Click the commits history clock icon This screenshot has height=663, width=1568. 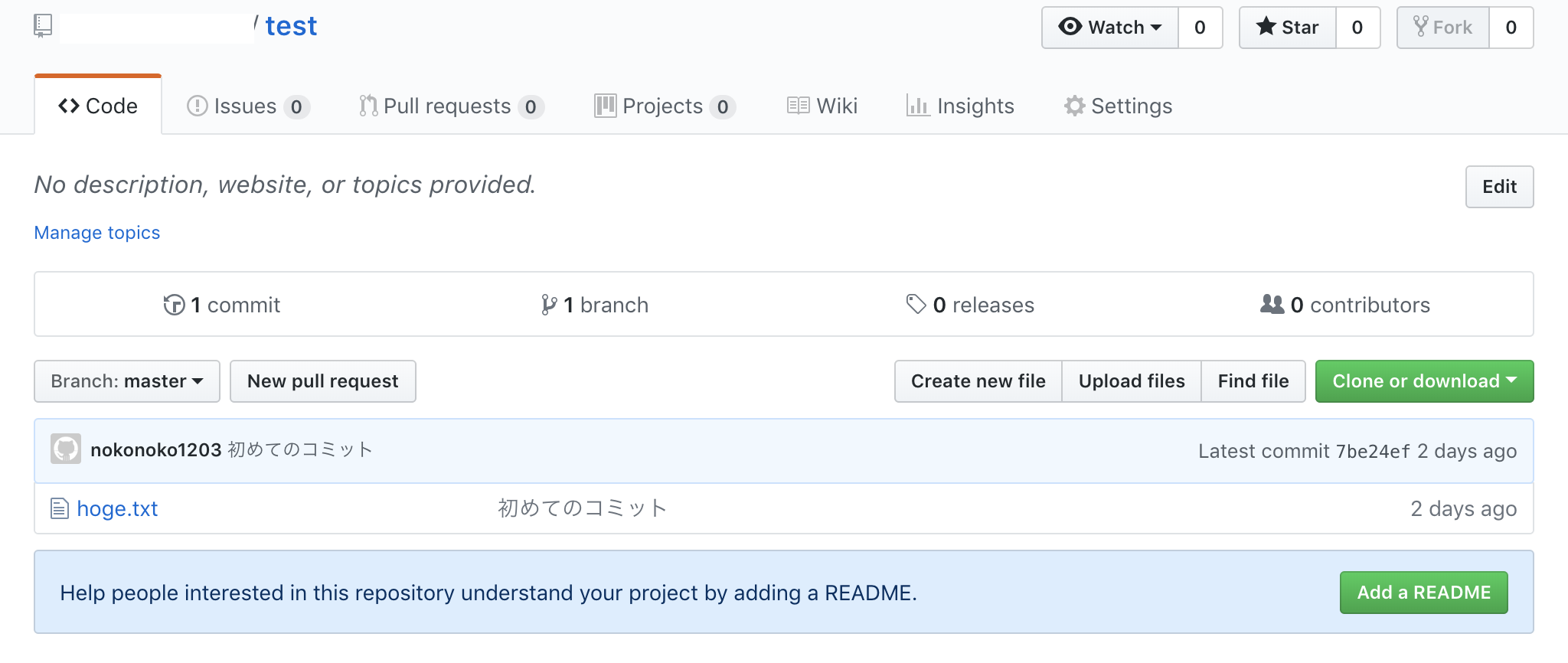(x=174, y=305)
